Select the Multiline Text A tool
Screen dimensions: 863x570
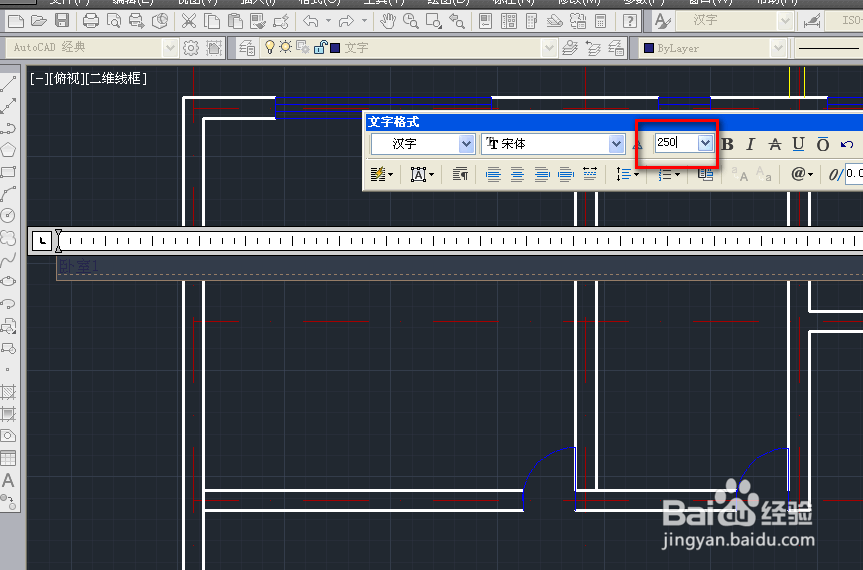pyautogui.click(x=8, y=480)
